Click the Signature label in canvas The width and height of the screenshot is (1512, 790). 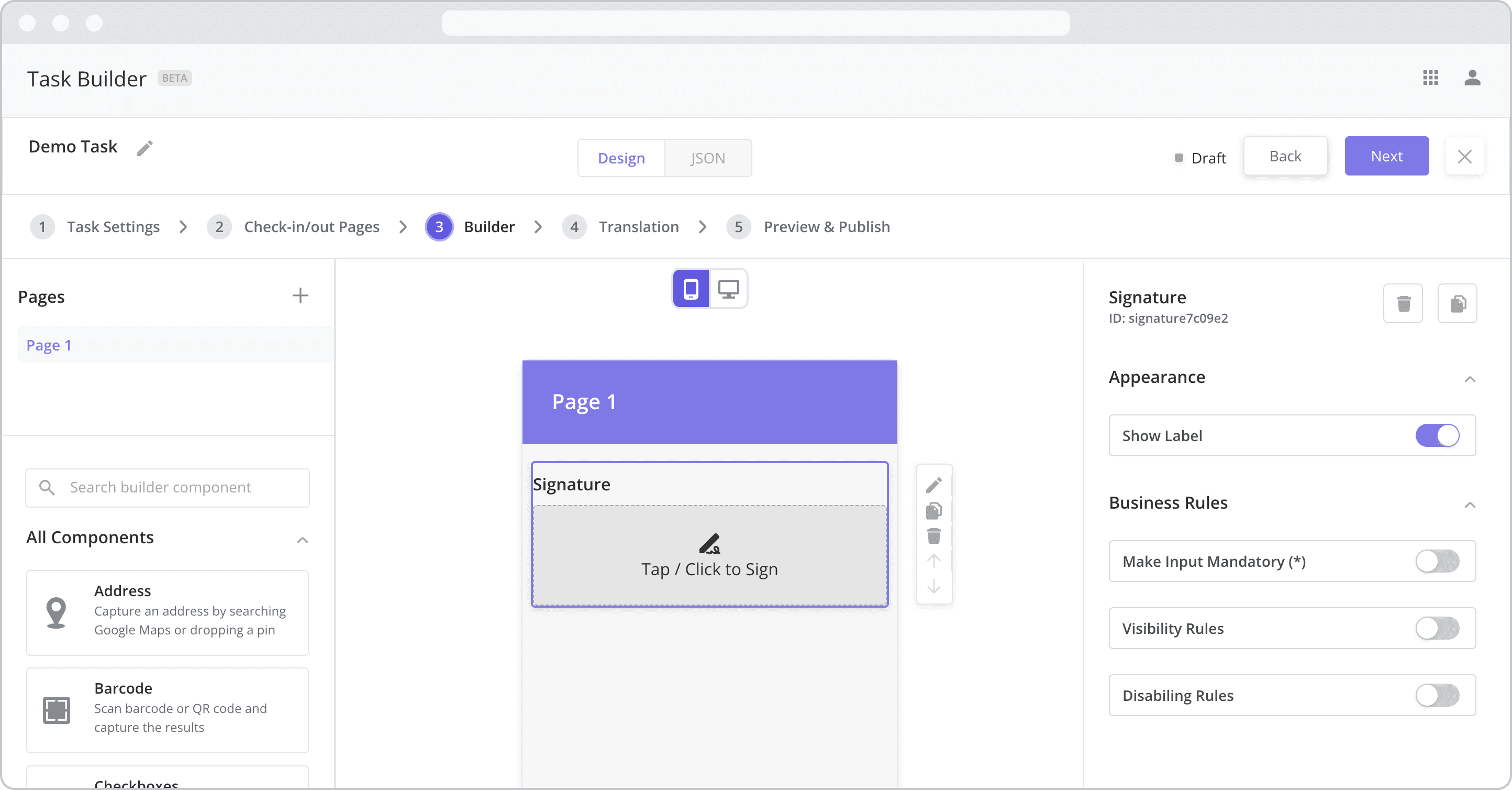[x=571, y=484]
